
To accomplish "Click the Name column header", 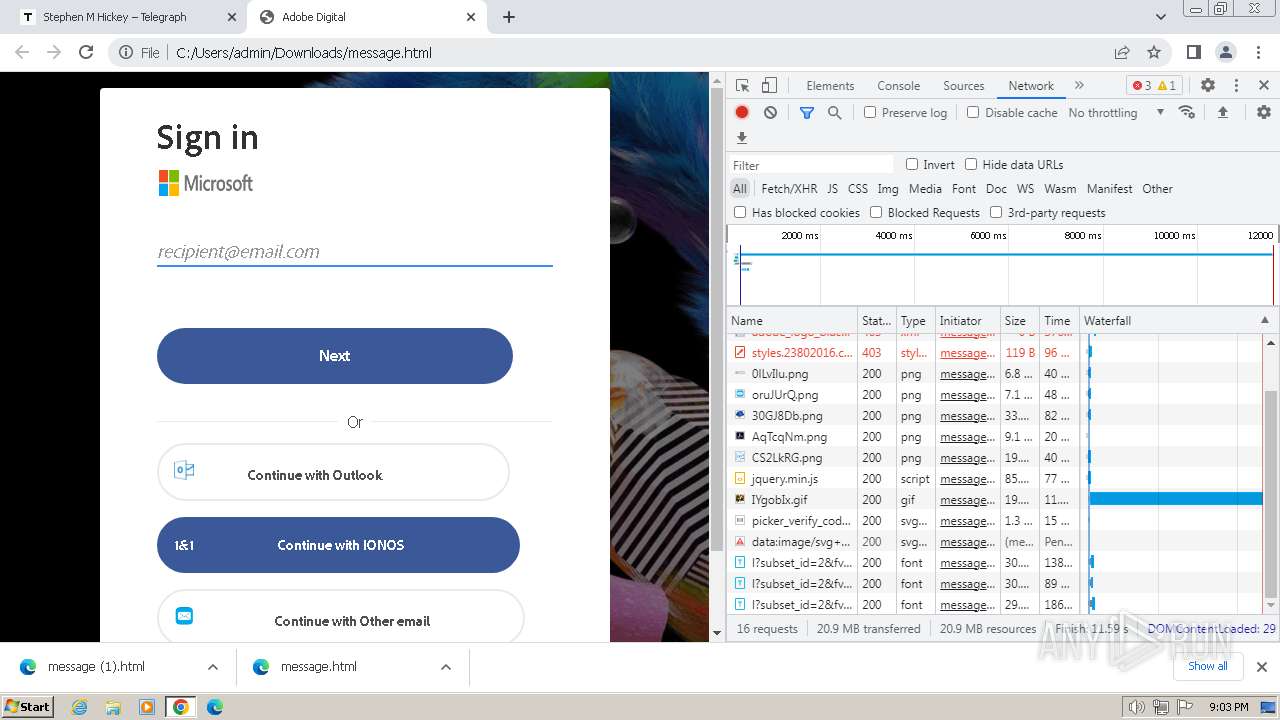I will pos(793,320).
